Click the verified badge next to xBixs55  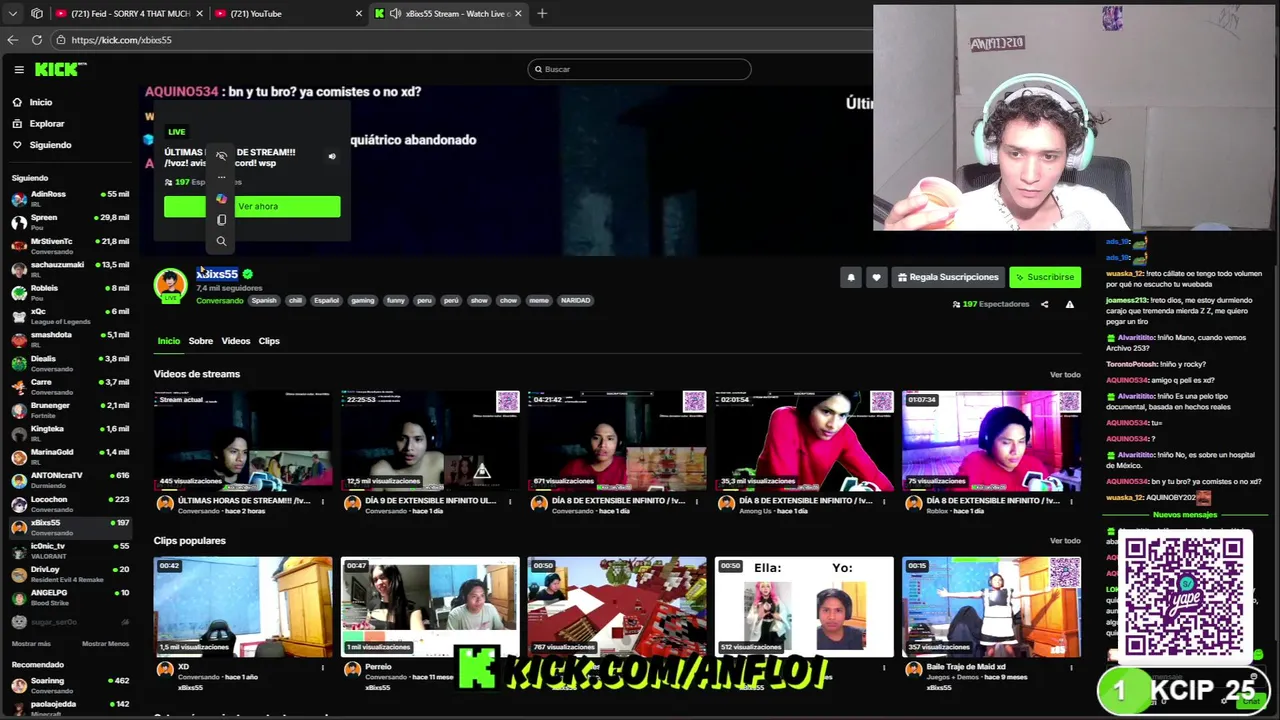[247, 274]
